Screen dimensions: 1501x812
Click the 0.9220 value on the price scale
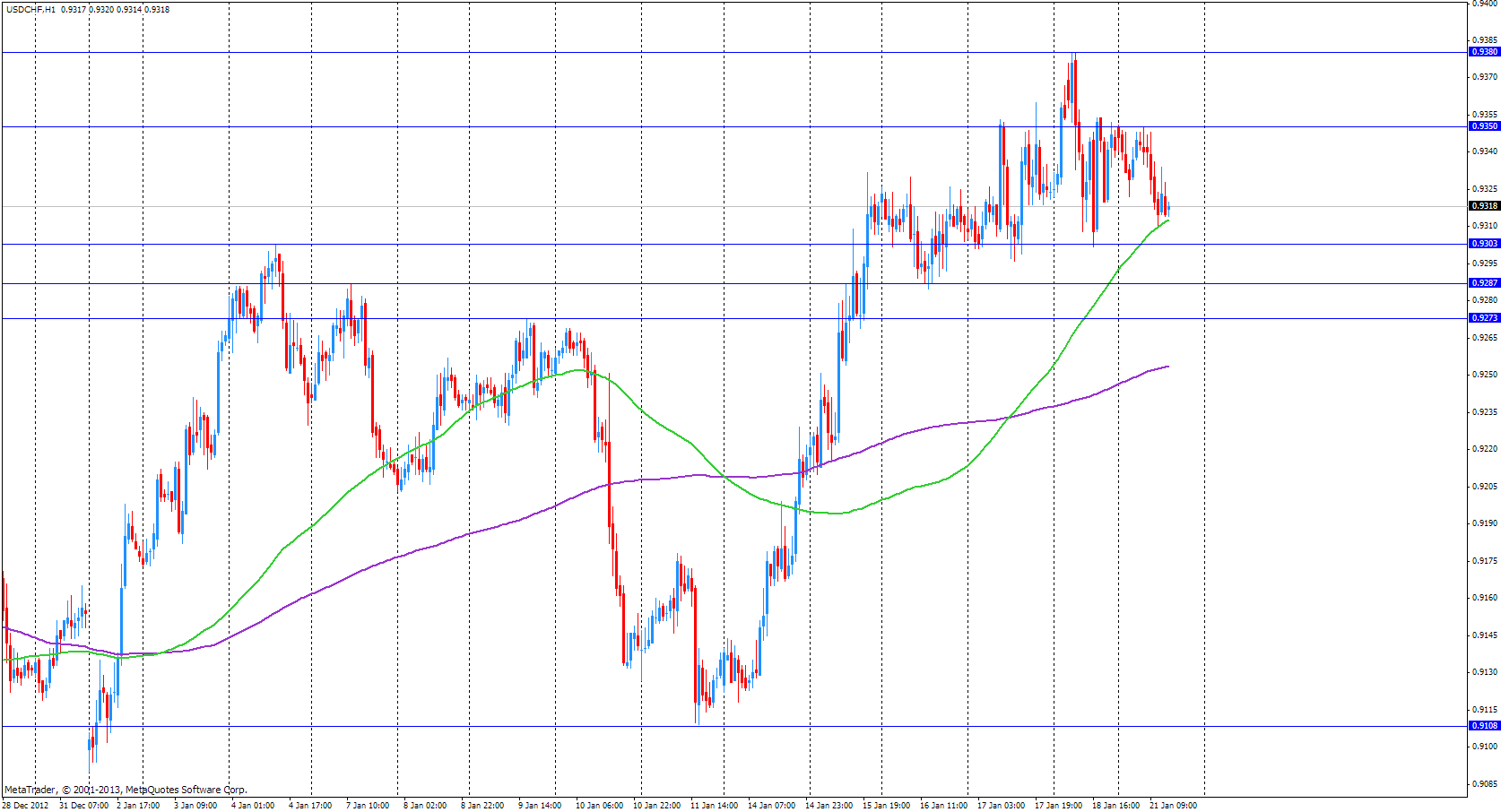(x=1485, y=449)
